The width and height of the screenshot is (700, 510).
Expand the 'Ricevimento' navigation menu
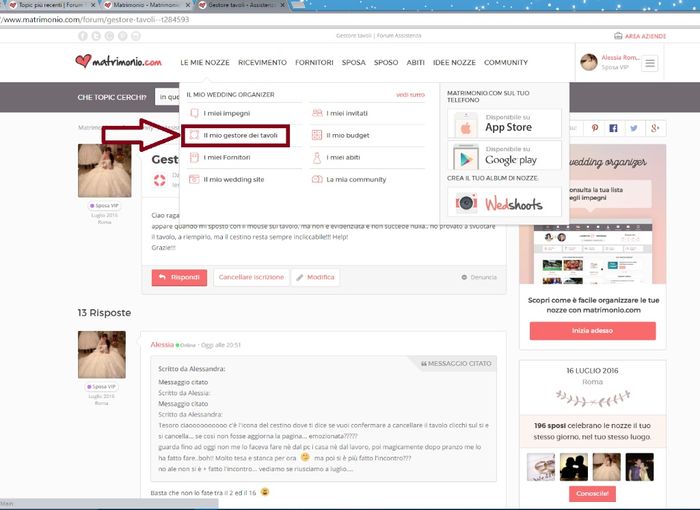262,62
